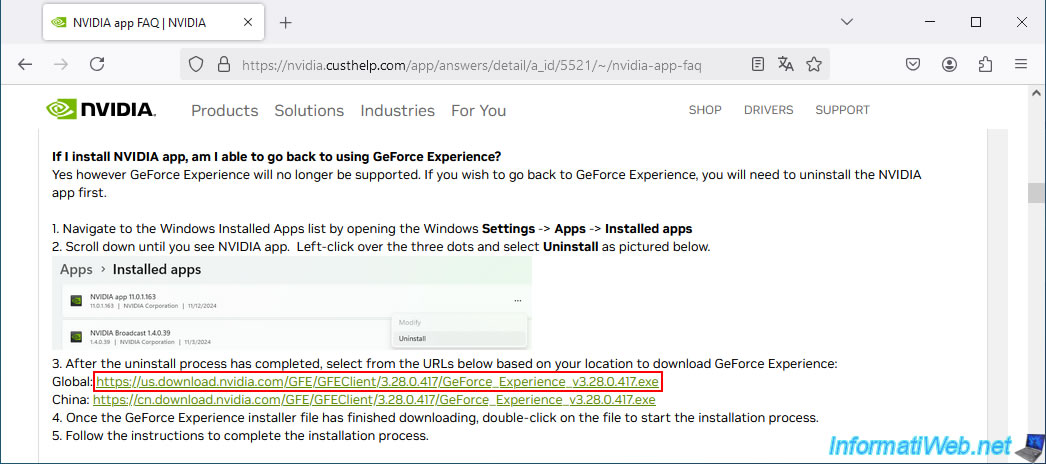This screenshot has height=464, width=1046.
Task: Open the Firefox account icon
Action: pyautogui.click(x=949, y=64)
